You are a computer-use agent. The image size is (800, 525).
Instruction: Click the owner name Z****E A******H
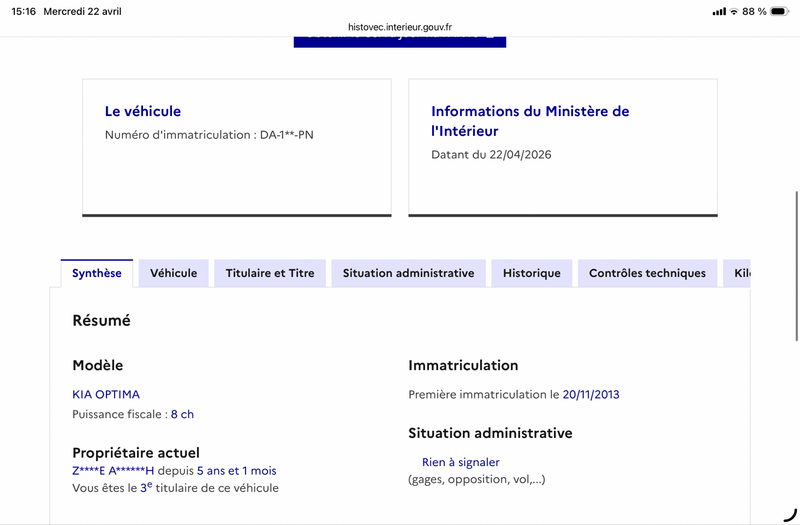113,470
